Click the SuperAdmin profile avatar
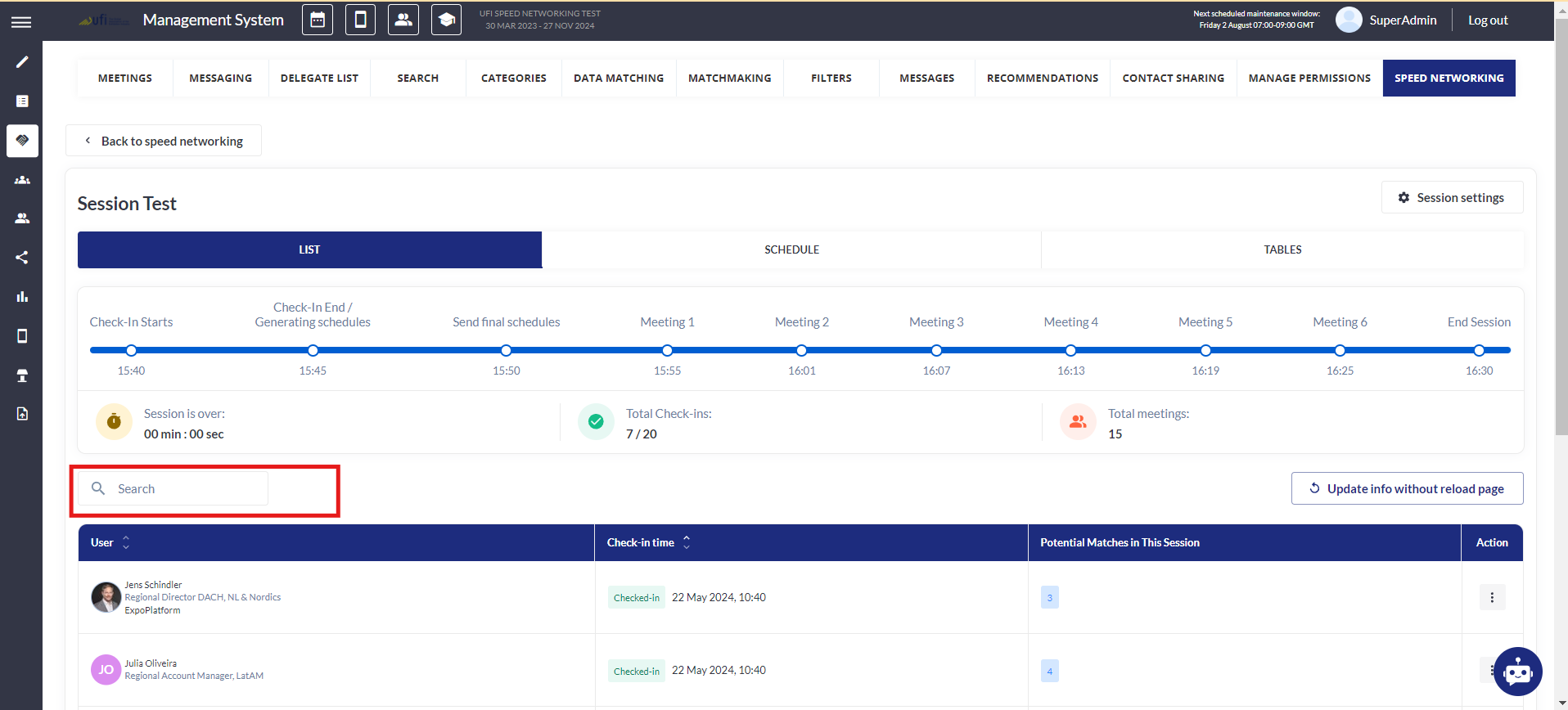This screenshot has width=1568, height=710. click(1349, 20)
